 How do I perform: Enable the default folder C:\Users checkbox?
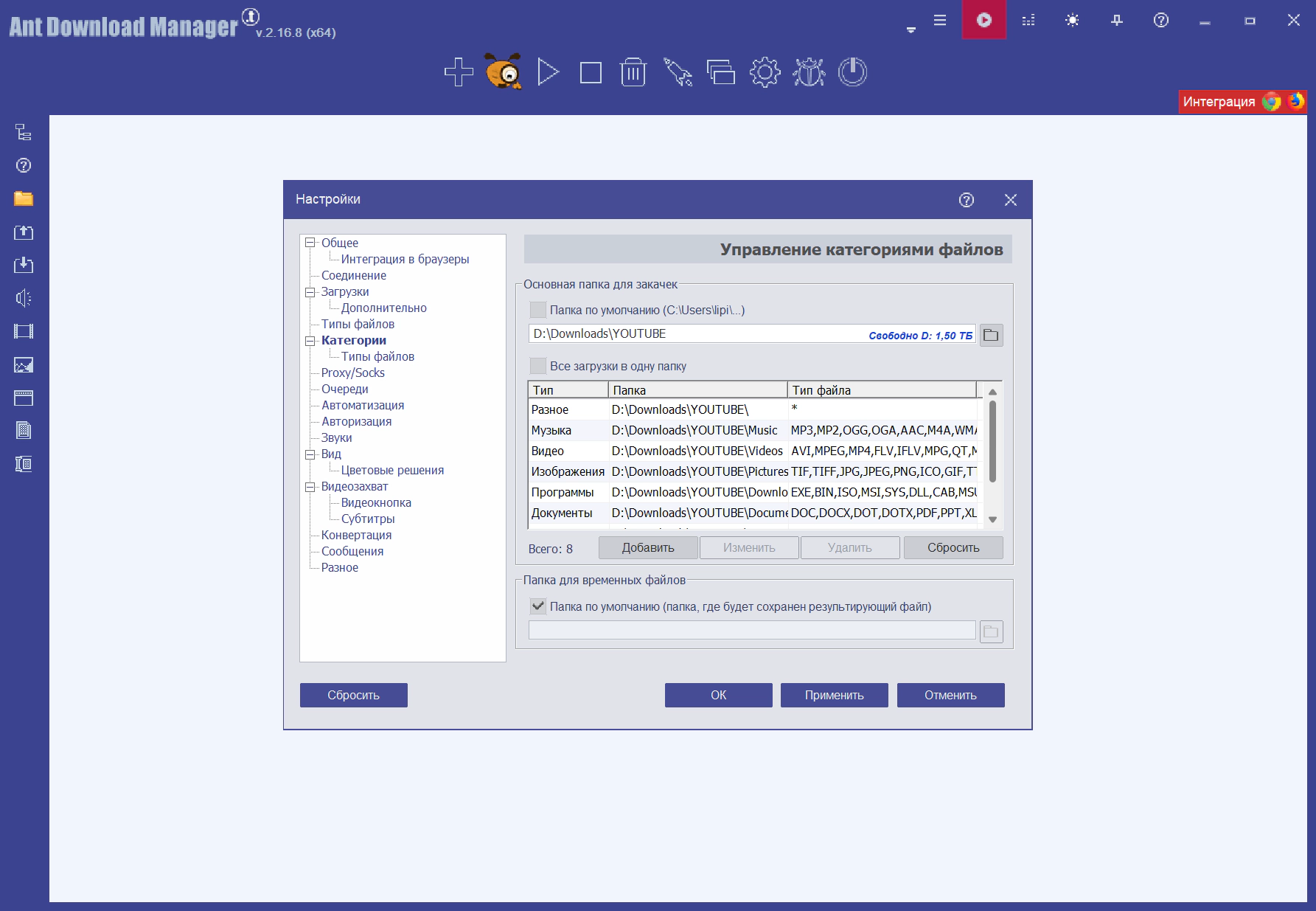click(x=538, y=310)
